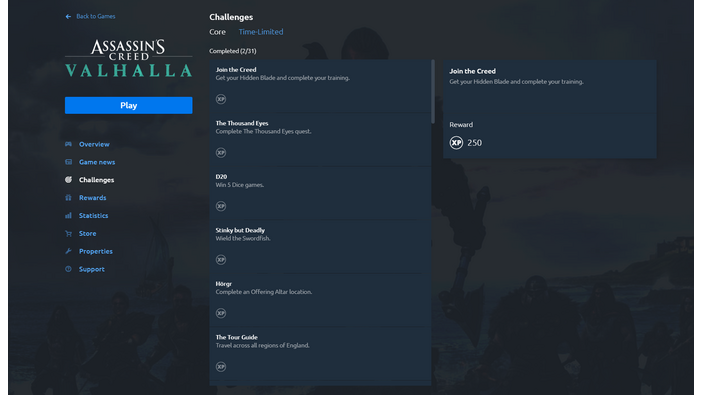702x395 pixels.
Task: Select the 'D20' challenge title
Action: pyautogui.click(x=221, y=176)
